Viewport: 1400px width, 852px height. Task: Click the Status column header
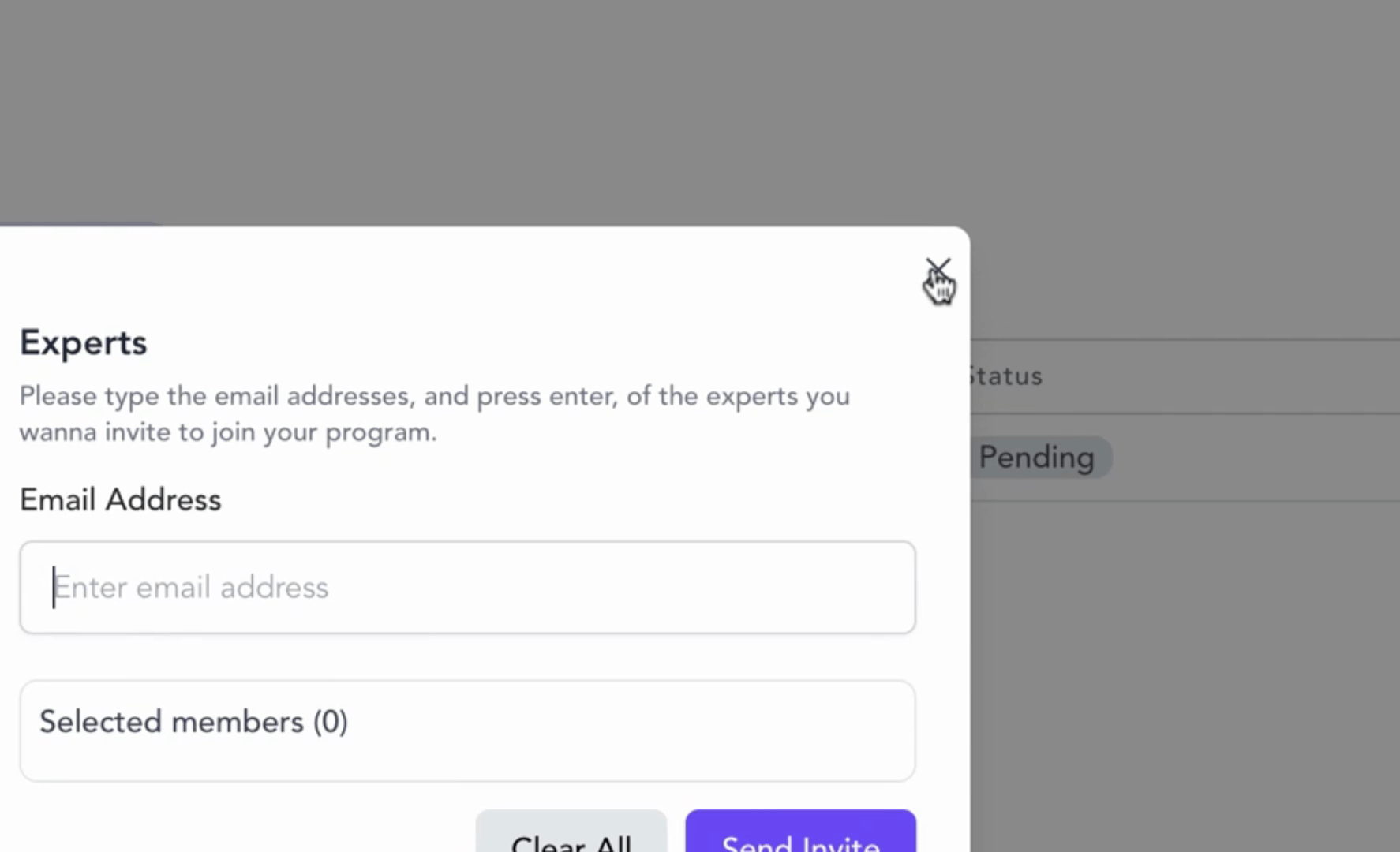(1006, 376)
